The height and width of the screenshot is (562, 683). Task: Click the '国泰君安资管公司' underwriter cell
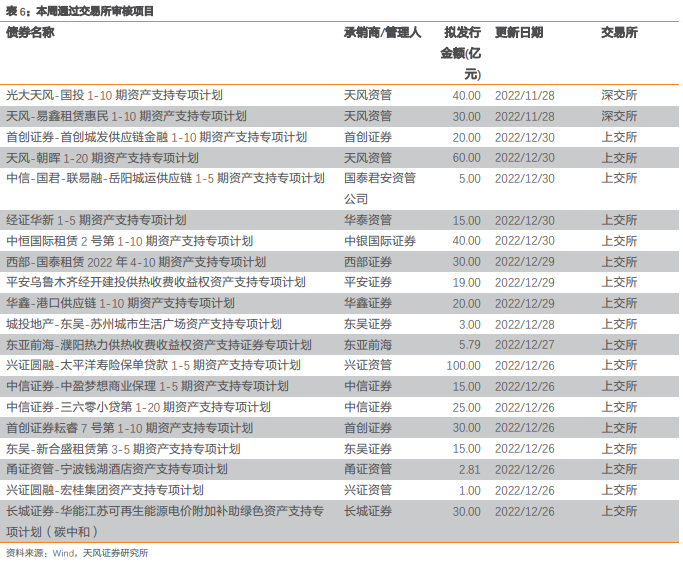(380, 189)
